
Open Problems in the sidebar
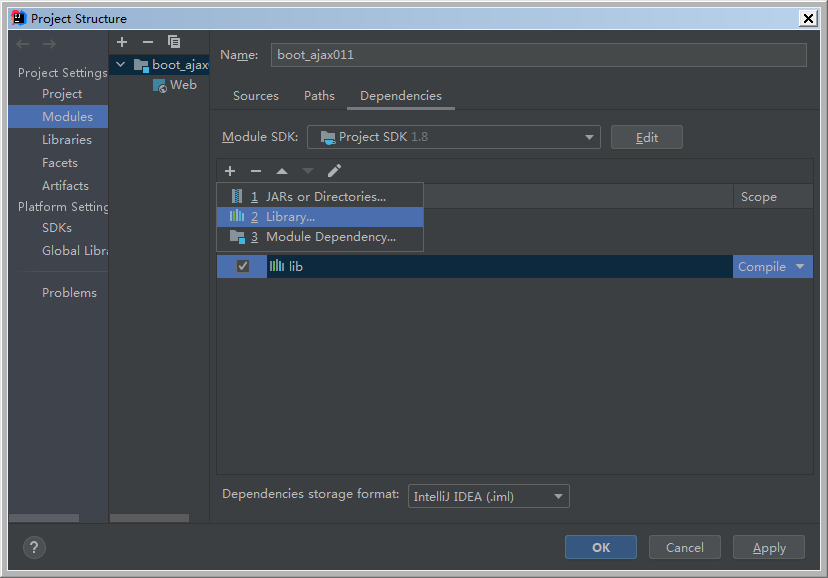pos(69,292)
